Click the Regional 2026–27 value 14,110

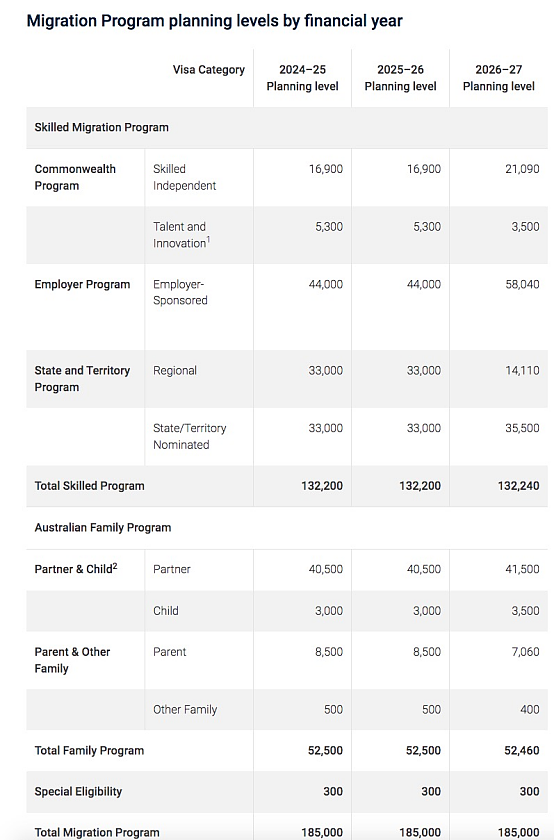(522, 371)
